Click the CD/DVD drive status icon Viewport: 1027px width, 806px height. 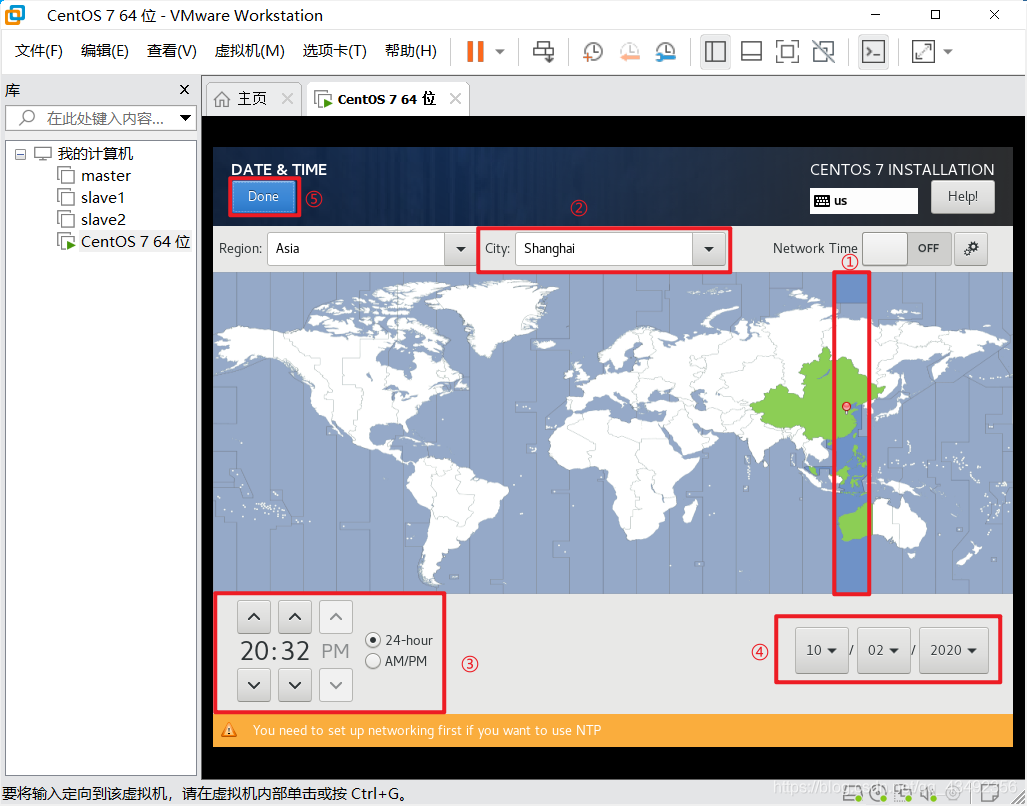pos(878,794)
